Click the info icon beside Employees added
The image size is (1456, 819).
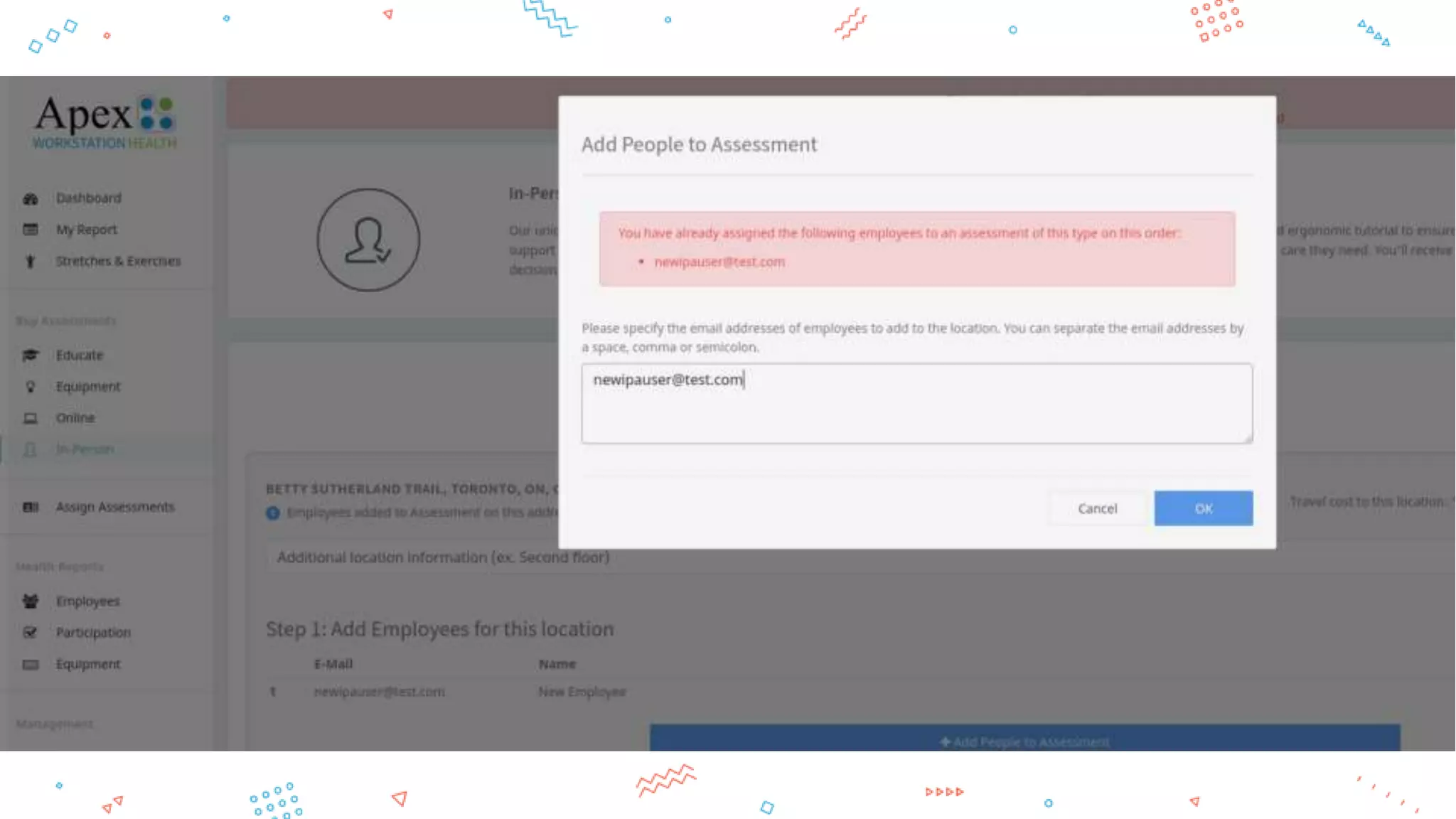pos(273,513)
